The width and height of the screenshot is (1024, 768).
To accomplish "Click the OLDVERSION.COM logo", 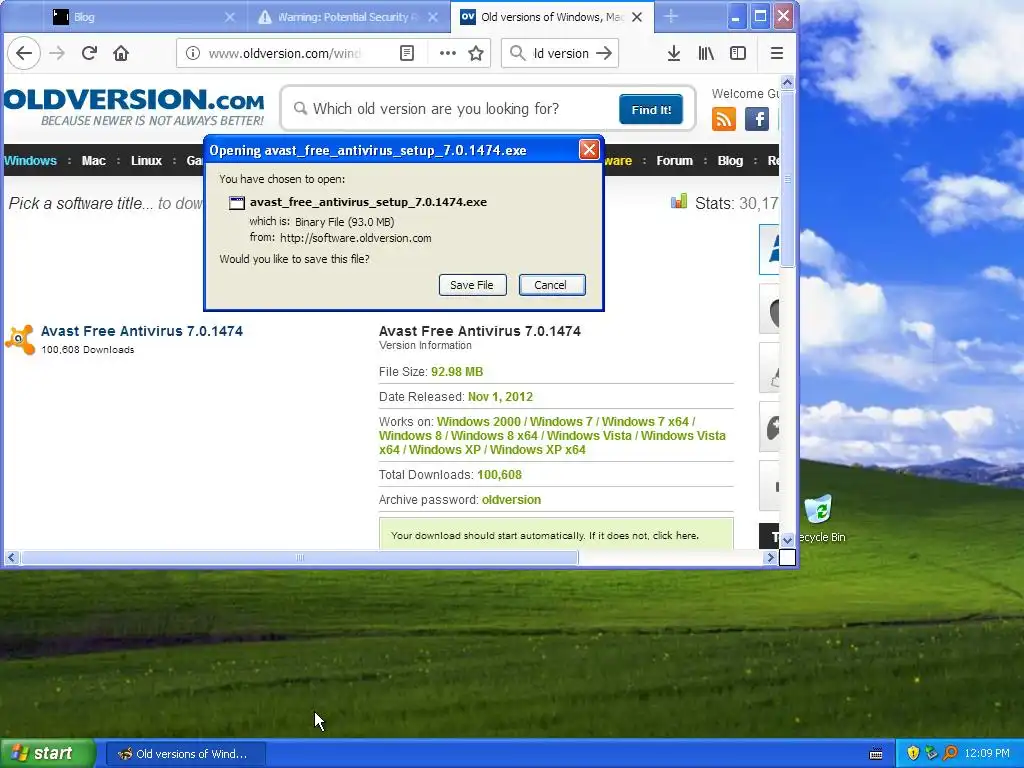I will (133, 108).
